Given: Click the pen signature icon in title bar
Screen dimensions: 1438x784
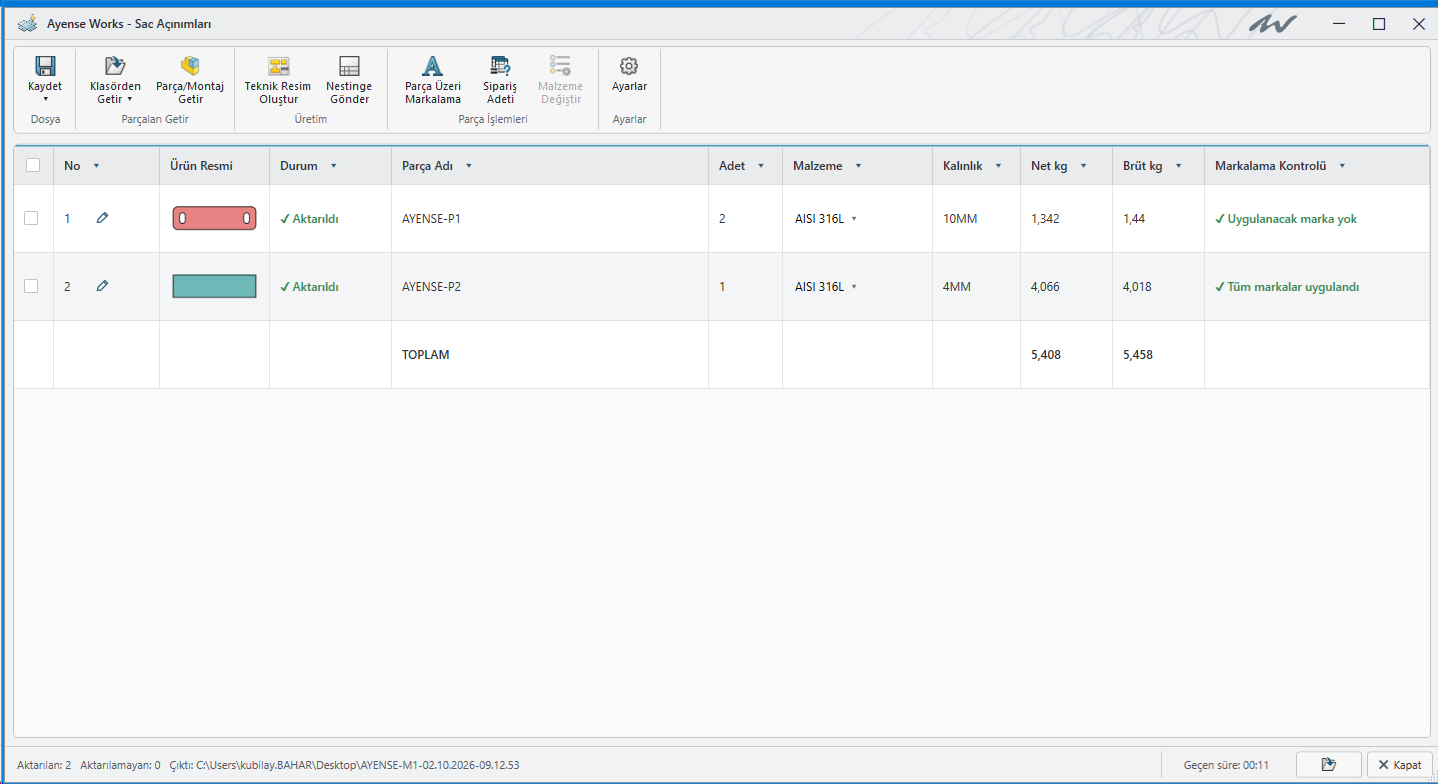Looking at the screenshot, I should pos(1271,22).
